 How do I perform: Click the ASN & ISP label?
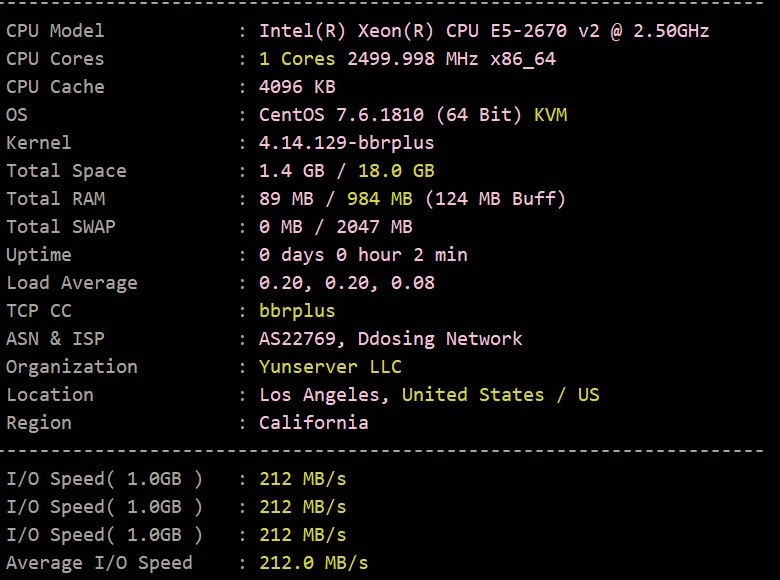click(x=55, y=339)
